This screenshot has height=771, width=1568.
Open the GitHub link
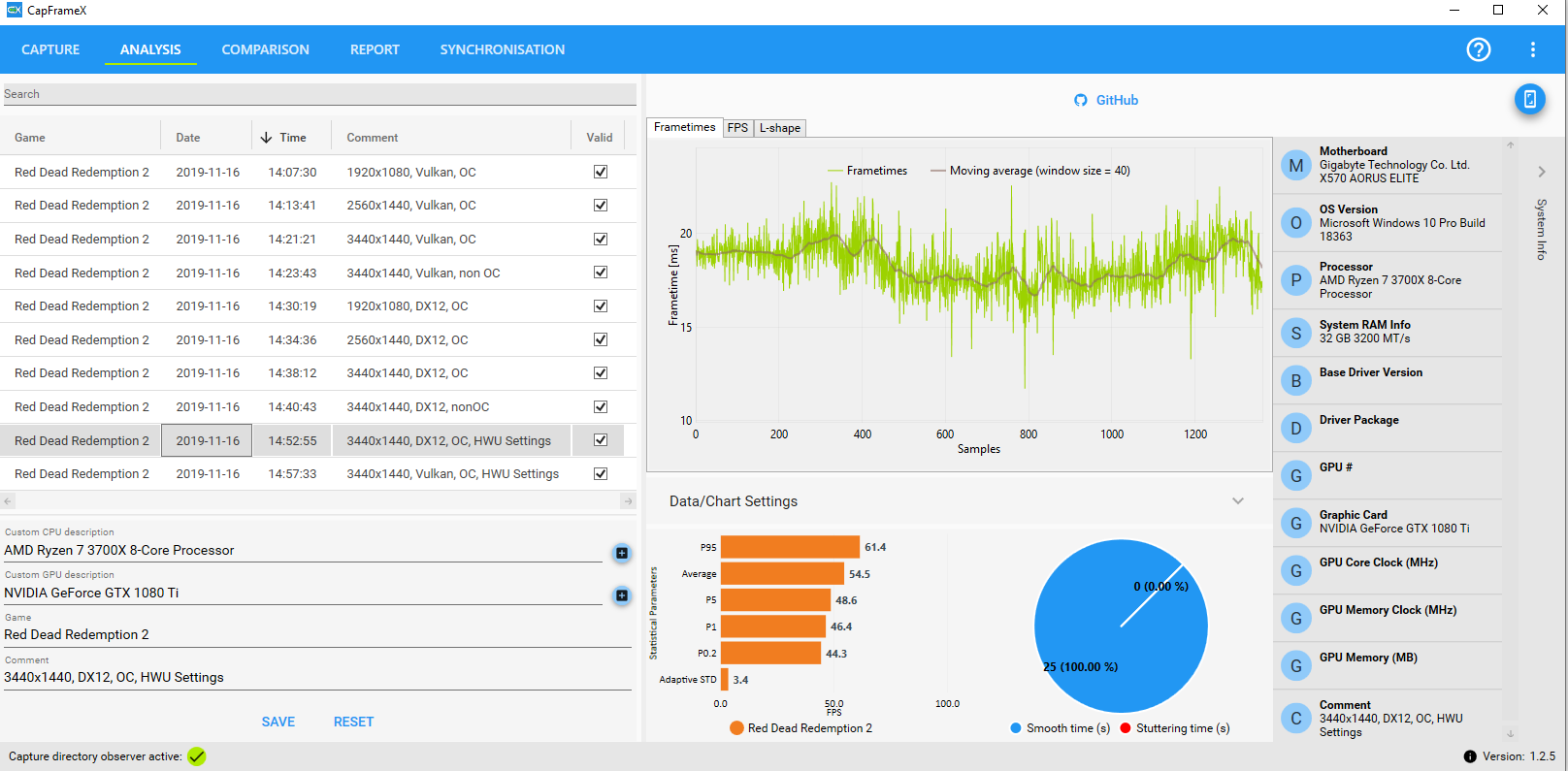[1117, 100]
